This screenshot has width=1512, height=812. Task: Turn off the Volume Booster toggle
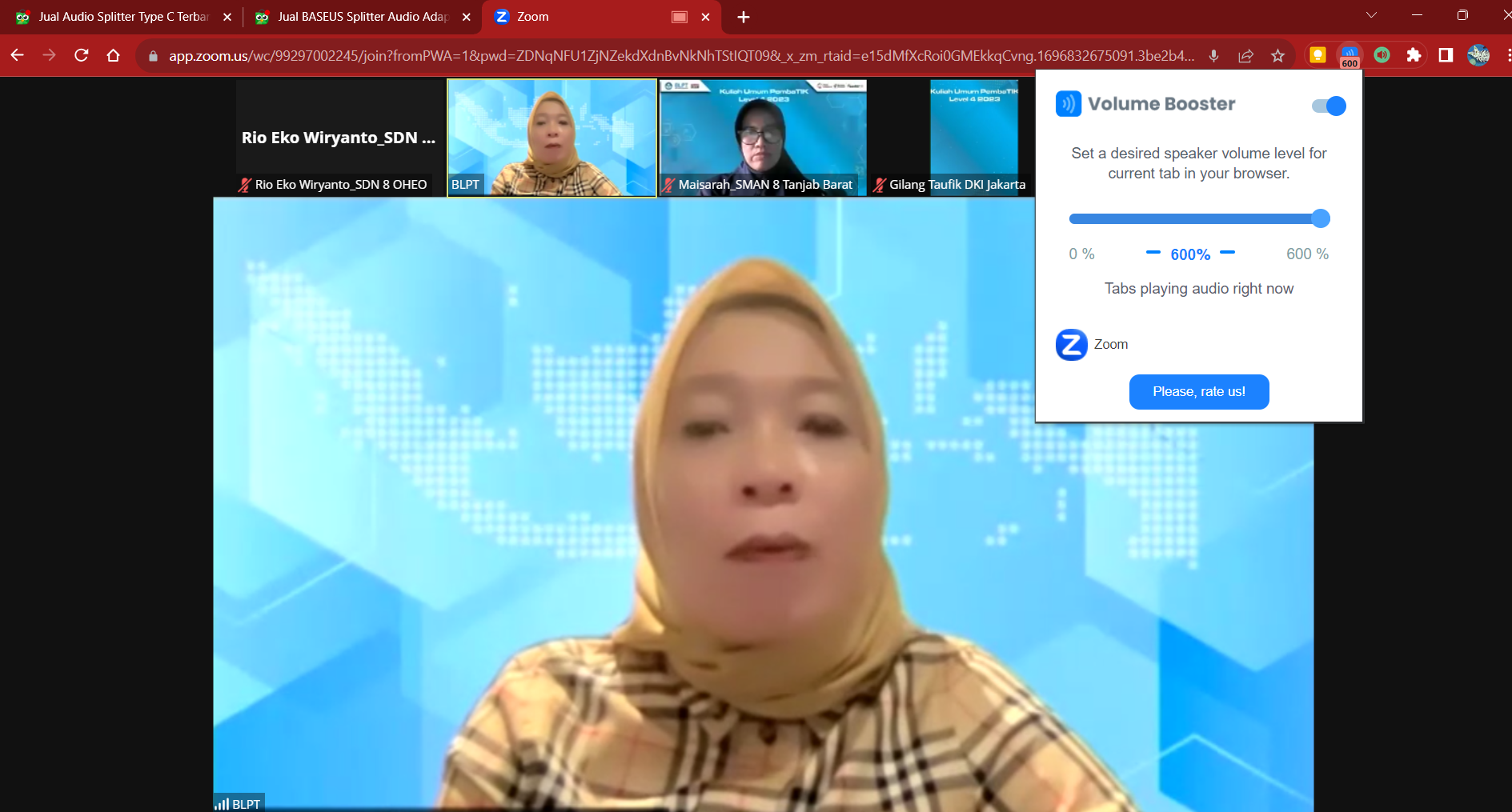click(1329, 106)
